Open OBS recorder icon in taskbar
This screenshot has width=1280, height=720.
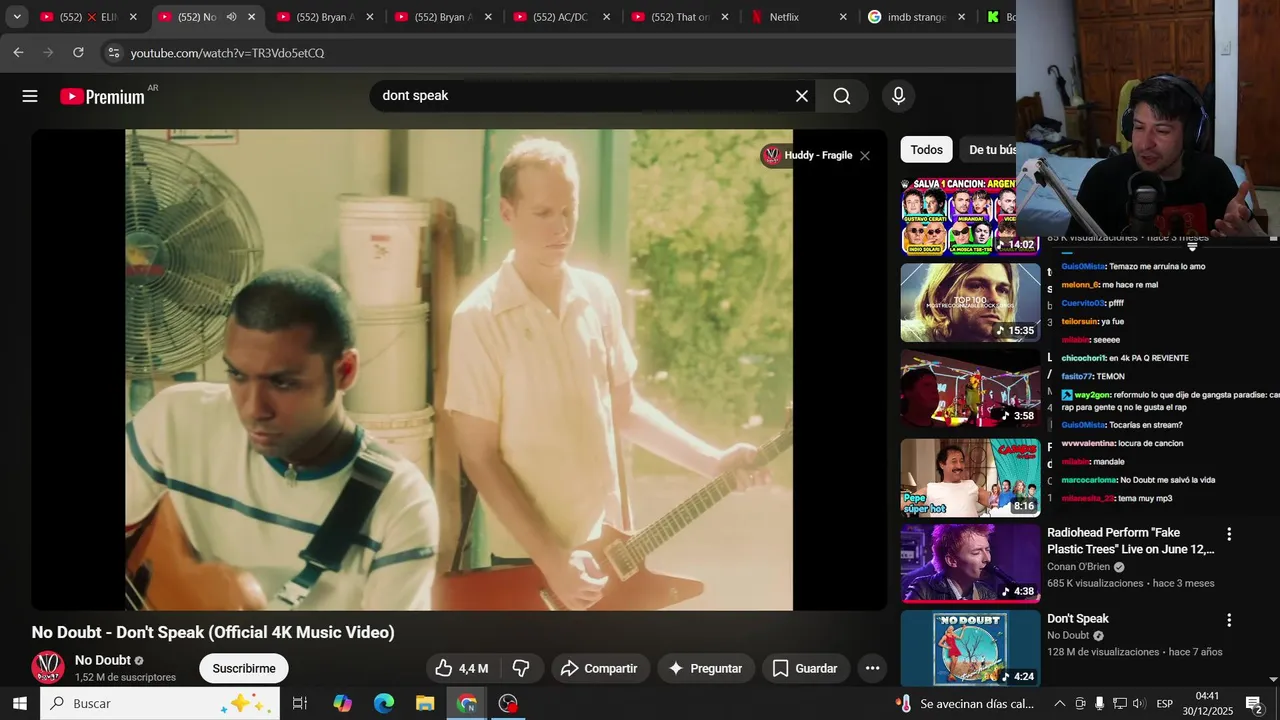(508, 703)
